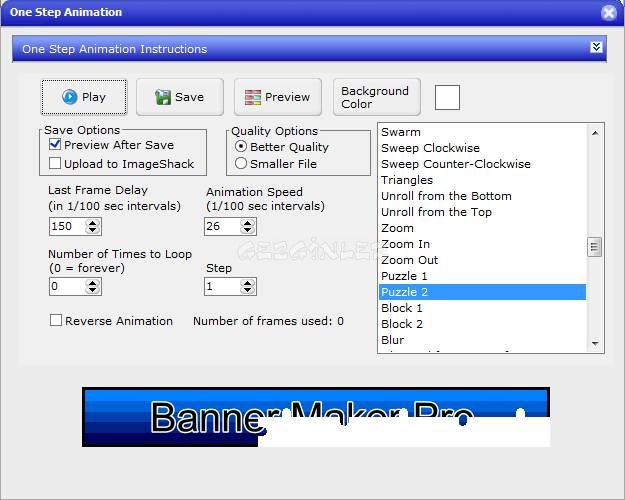The width and height of the screenshot is (625, 500).
Task: Select the Smaller File radio option
Action: tap(241, 164)
